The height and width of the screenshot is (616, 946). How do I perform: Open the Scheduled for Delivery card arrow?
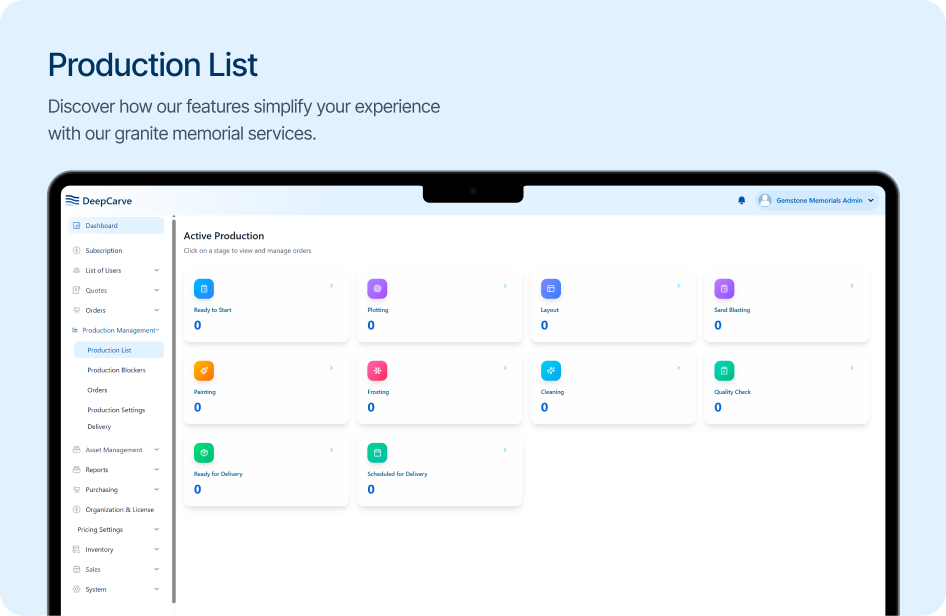tap(505, 450)
